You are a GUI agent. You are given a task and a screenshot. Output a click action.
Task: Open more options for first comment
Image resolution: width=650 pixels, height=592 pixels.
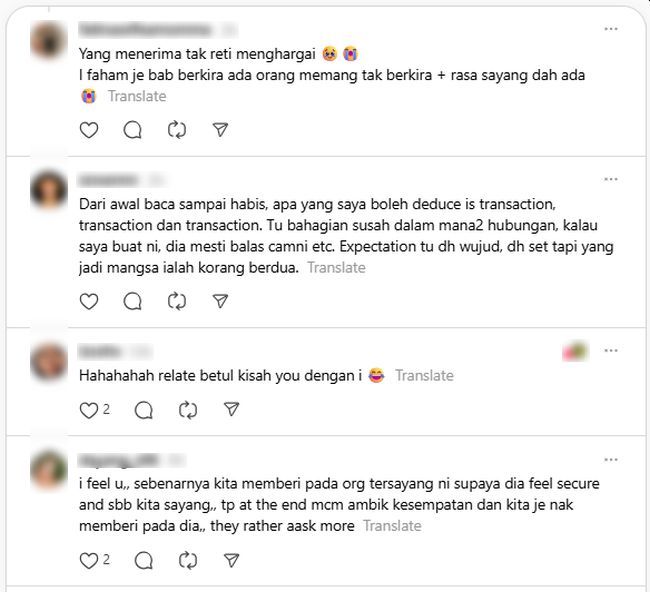(x=611, y=29)
